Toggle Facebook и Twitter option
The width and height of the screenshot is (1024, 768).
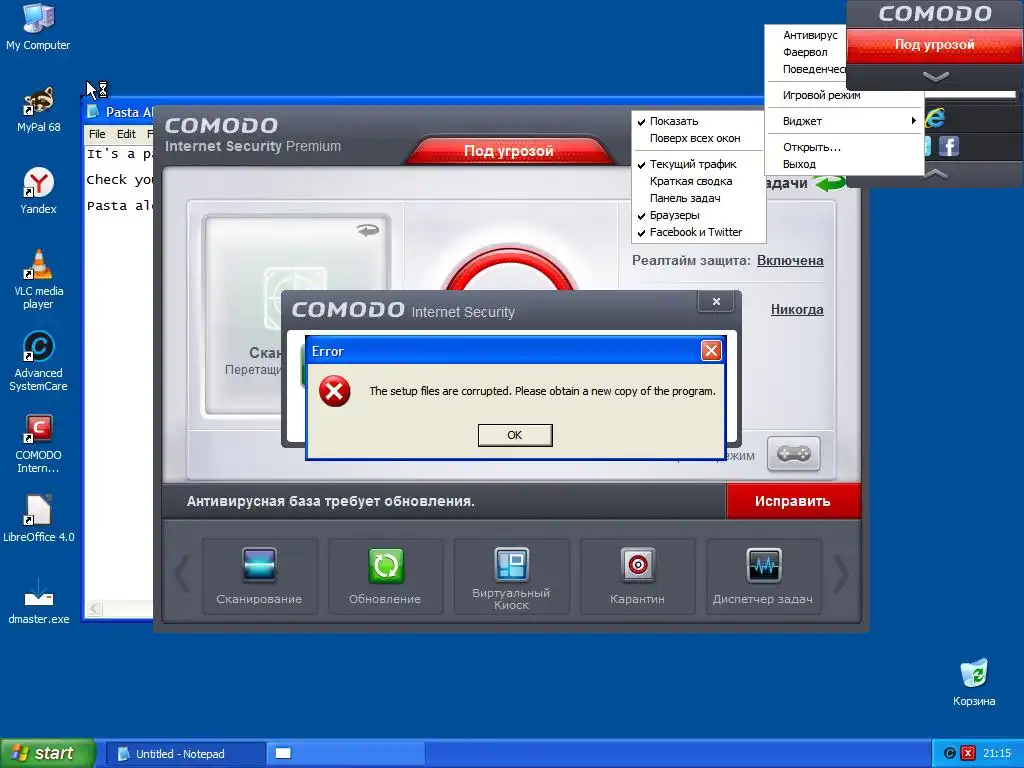(698, 232)
